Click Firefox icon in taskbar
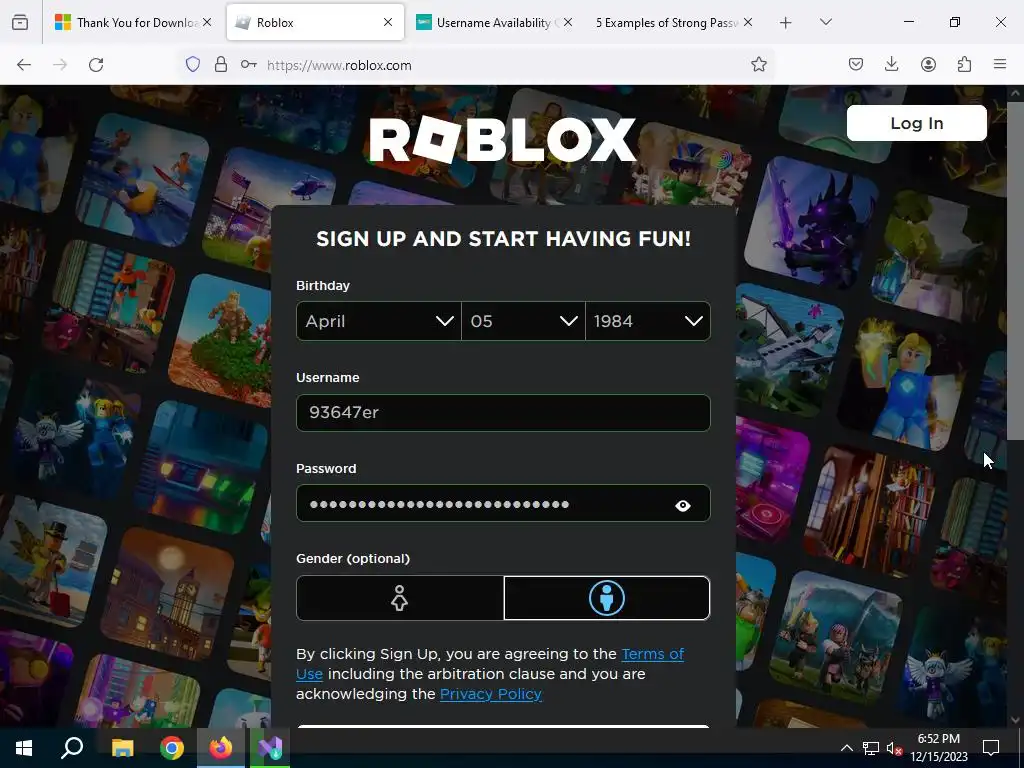This screenshot has width=1024, height=768. coord(221,747)
